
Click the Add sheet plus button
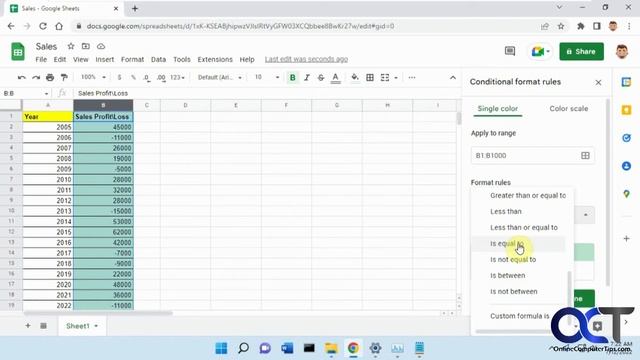(x=28, y=326)
